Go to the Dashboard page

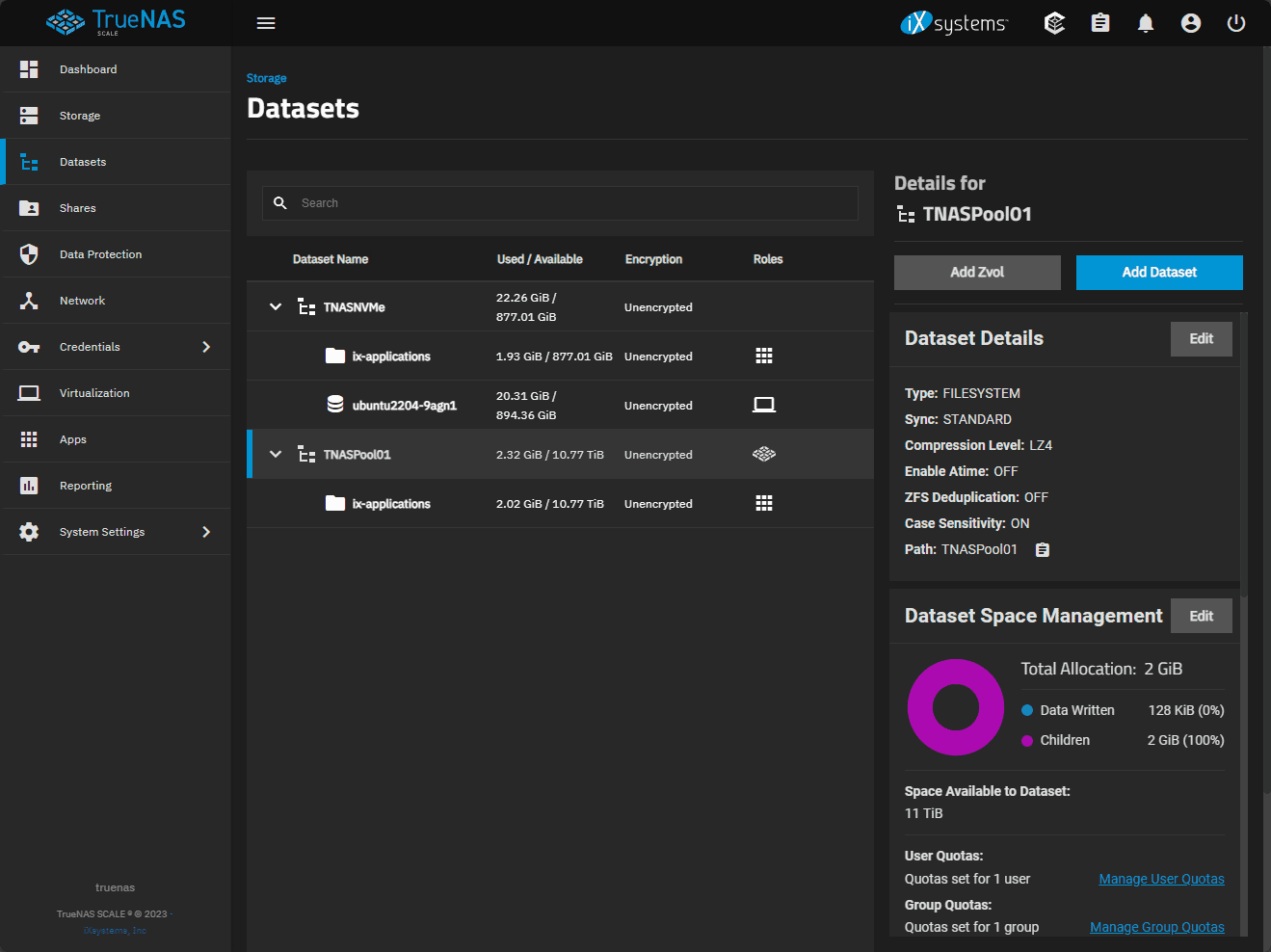click(x=88, y=69)
